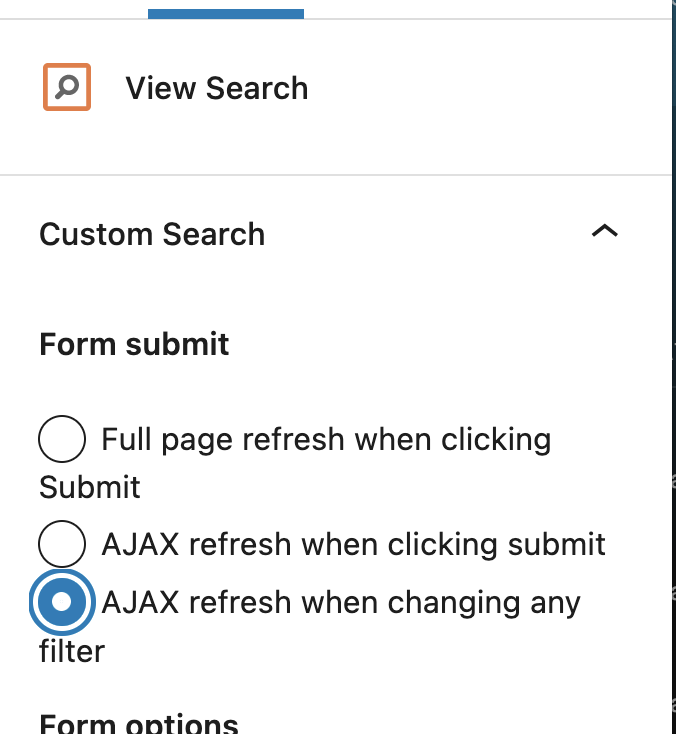Click the wrapped word 'filter' of the third option

tap(72, 651)
